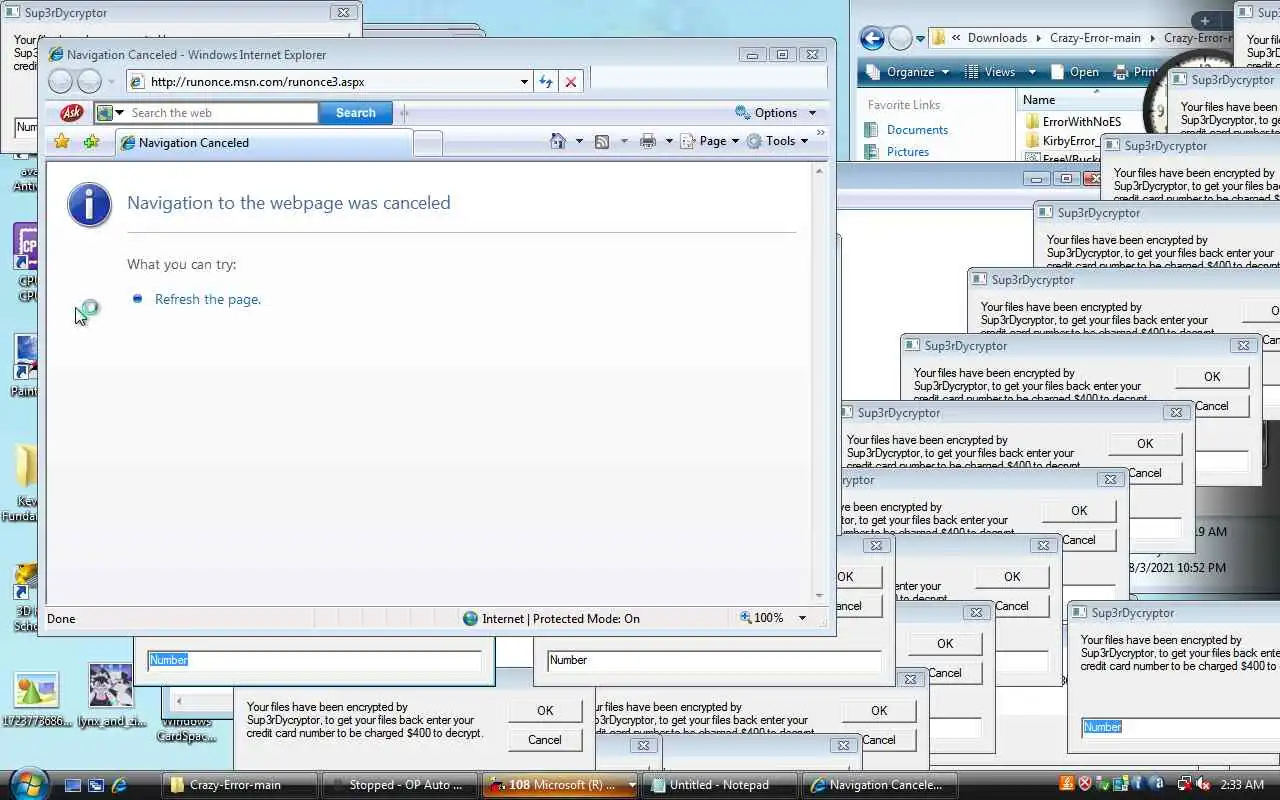The image size is (1280, 800).
Task: Expand the IE Print dropdown arrow
Action: pos(669,141)
